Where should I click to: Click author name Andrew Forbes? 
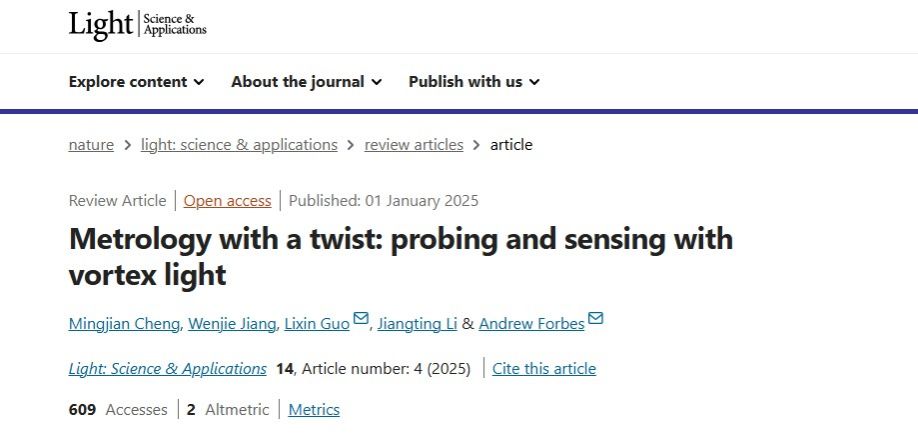531,324
